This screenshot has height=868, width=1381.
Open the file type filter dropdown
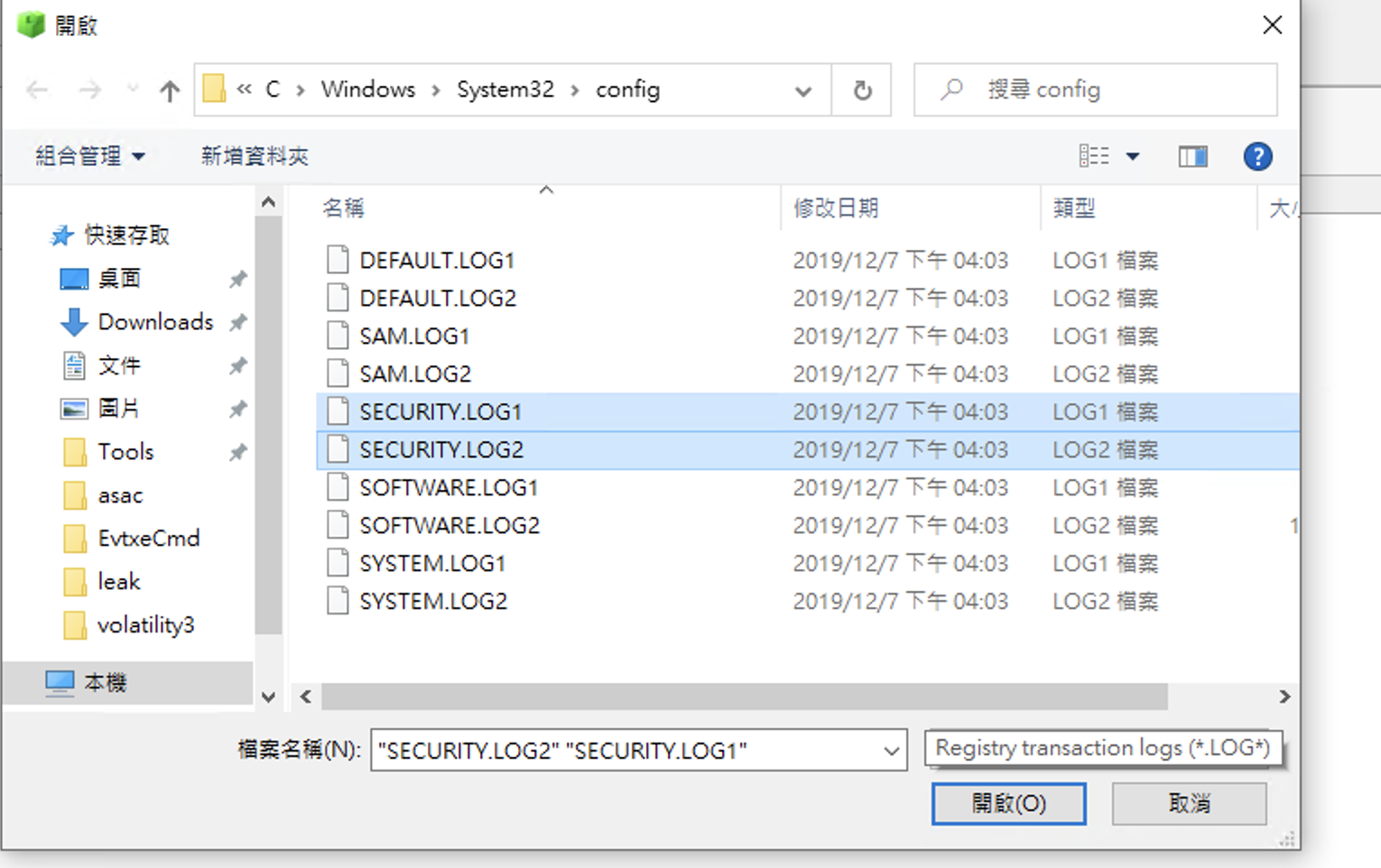[x=1102, y=749]
